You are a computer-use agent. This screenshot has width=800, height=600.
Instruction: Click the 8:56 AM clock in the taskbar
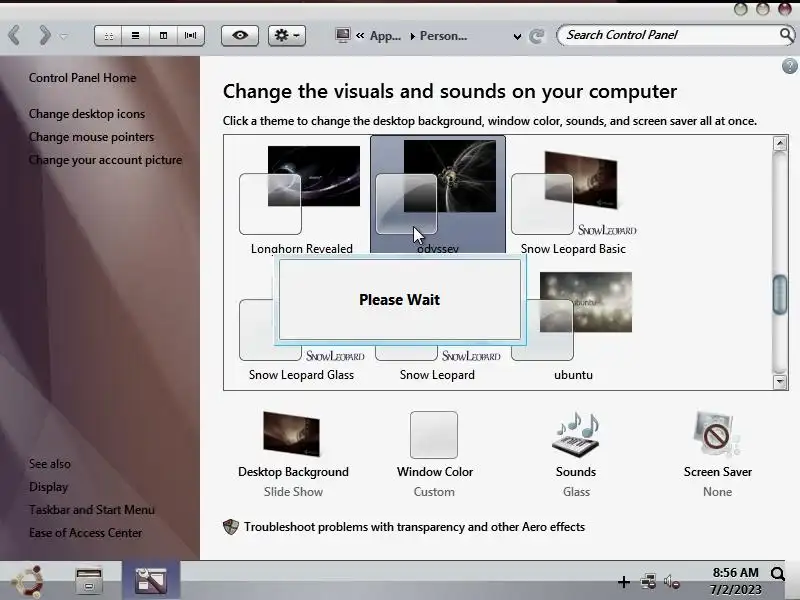[735, 573]
